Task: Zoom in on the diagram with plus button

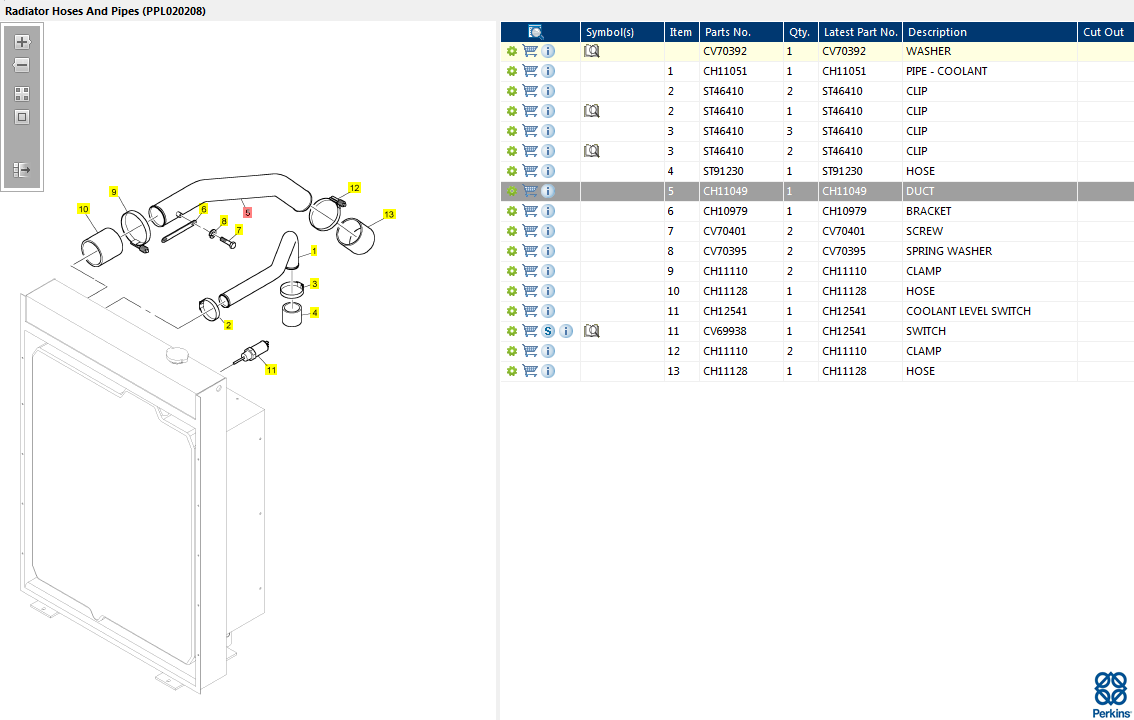Action: tap(22, 42)
